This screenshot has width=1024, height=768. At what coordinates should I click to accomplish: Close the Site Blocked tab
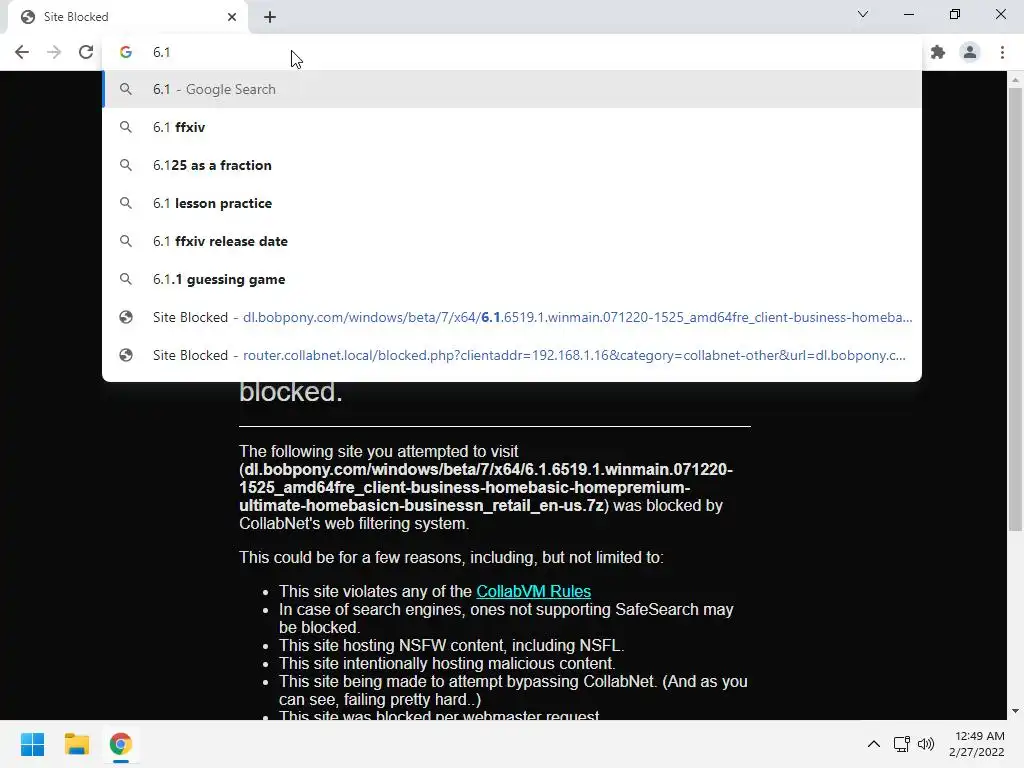click(x=232, y=17)
